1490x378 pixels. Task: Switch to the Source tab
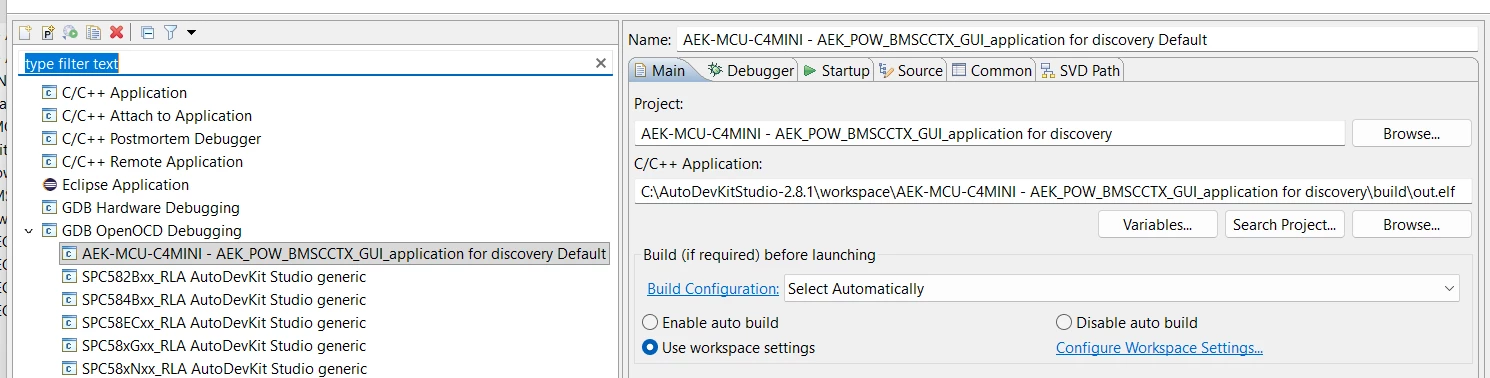click(x=911, y=71)
